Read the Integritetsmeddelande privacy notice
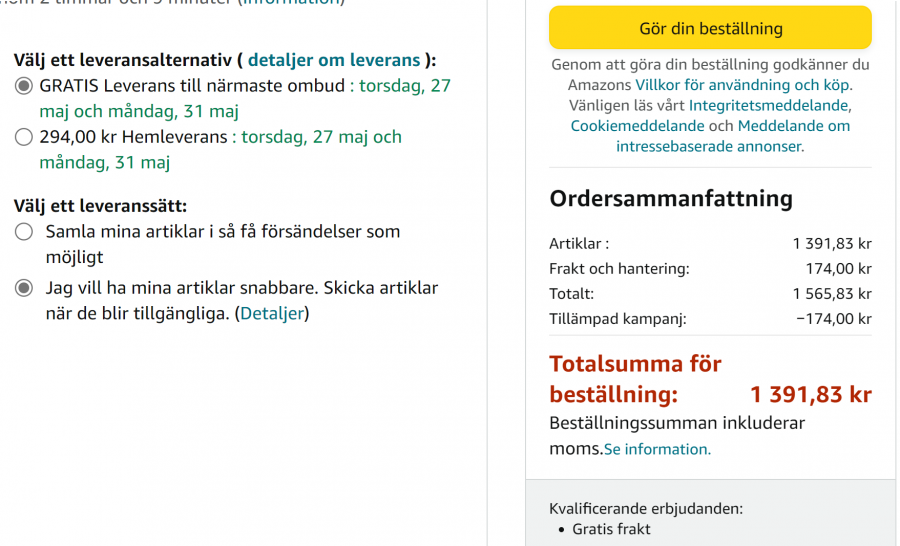900x546 pixels. coord(769,105)
